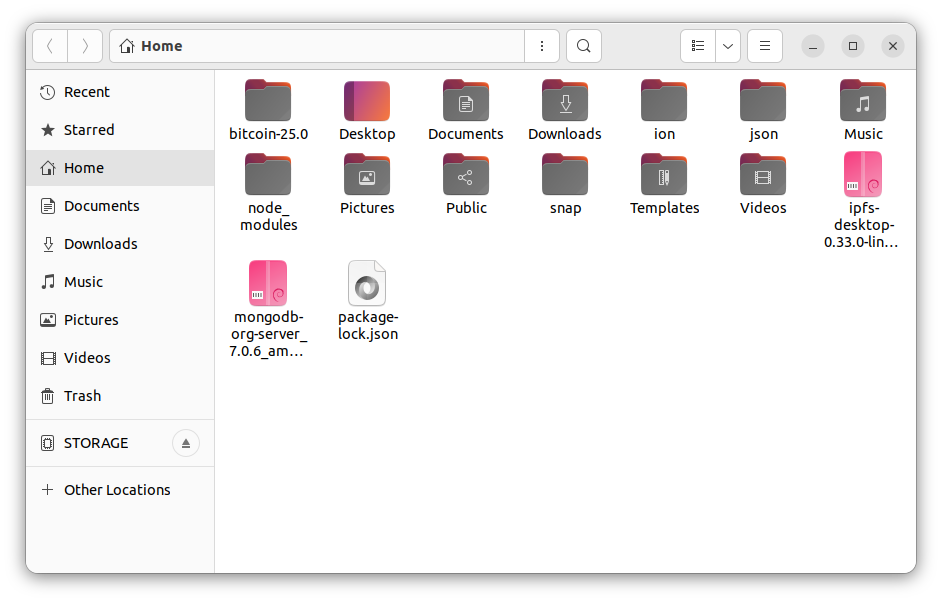Viewport: 942px width, 602px height.
Task: Open Trash in the sidebar
Action: pyautogui.click(x=120, y=396)
